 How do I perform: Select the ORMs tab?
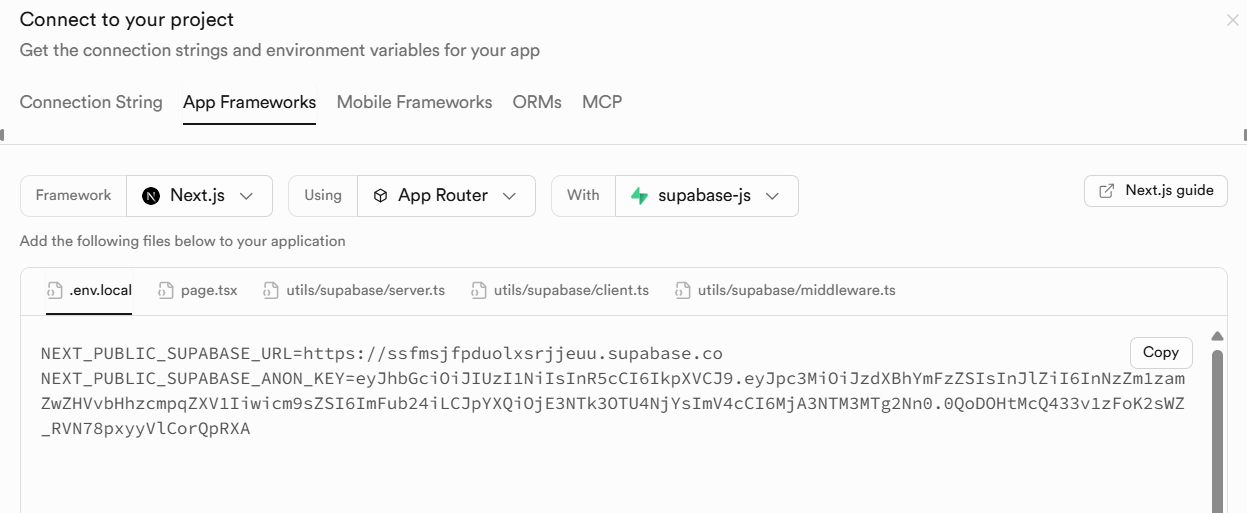pos(537,102)
